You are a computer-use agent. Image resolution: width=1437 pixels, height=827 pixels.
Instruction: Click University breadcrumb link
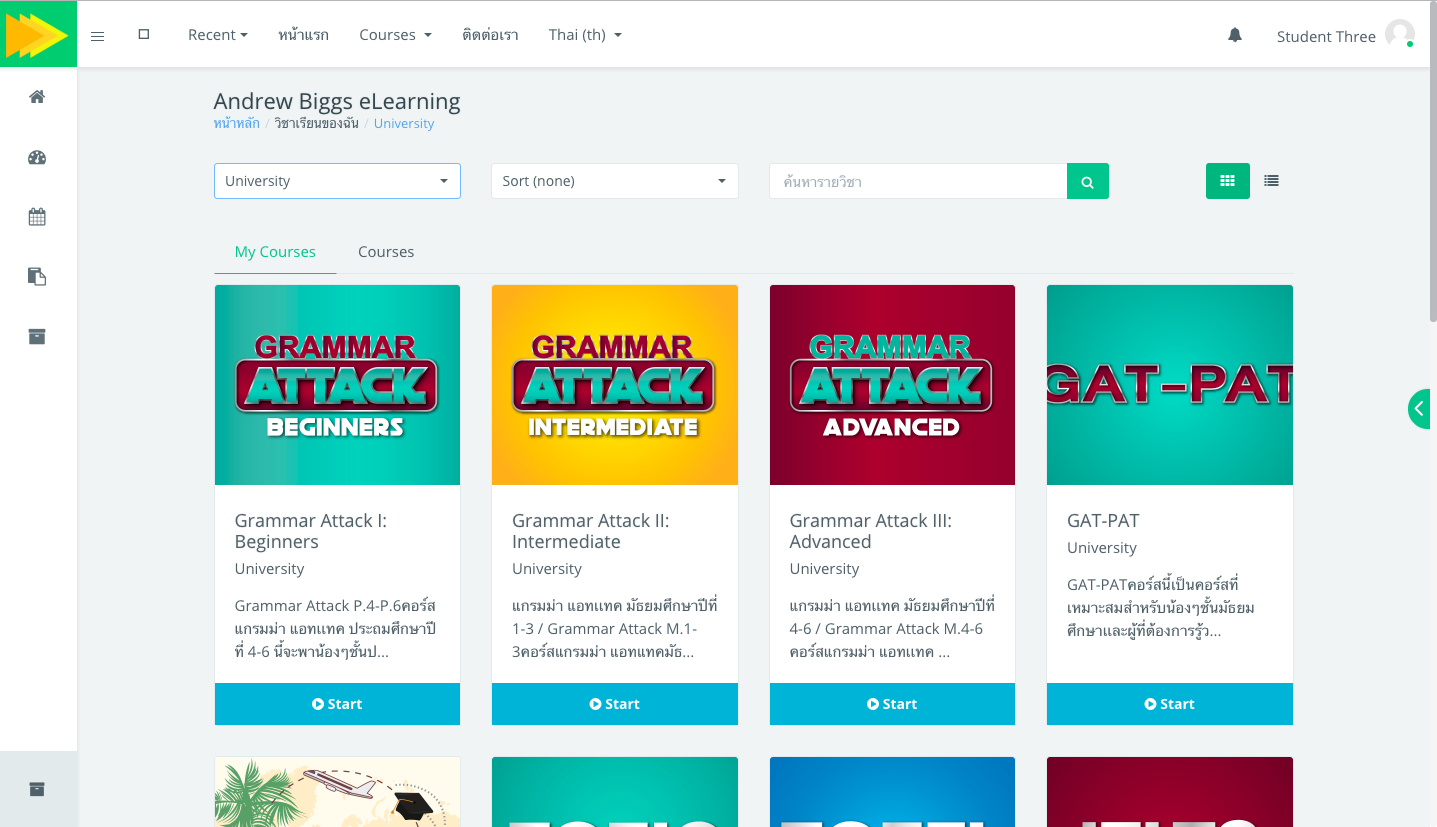coord(404,124)
